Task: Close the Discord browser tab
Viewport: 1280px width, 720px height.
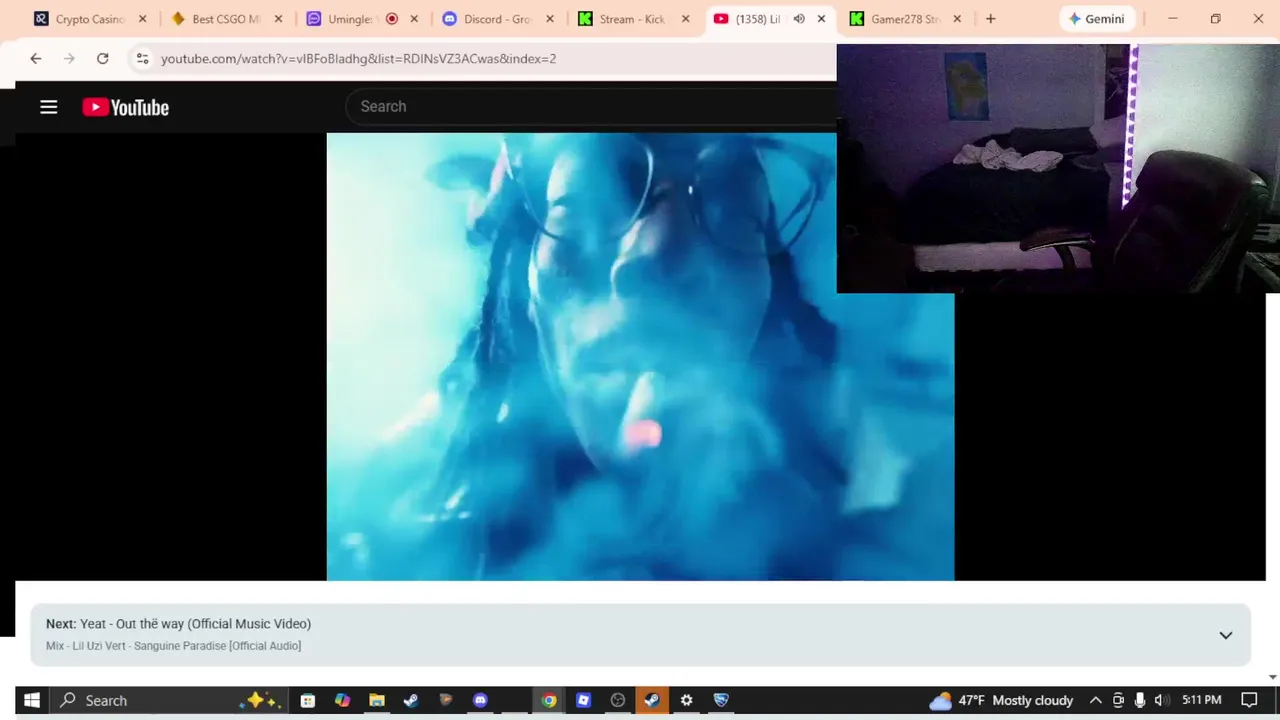Action: pos(550,19)
